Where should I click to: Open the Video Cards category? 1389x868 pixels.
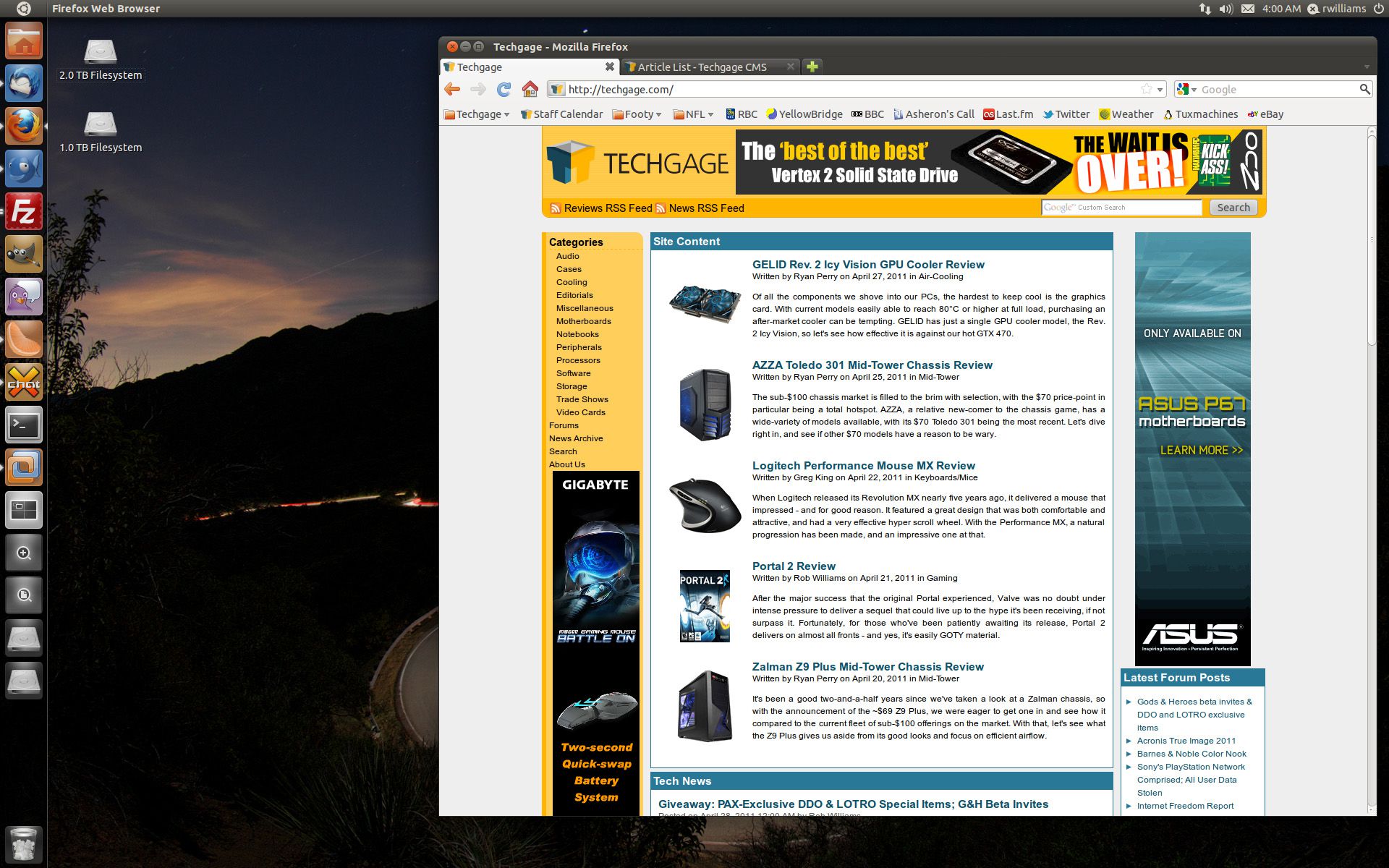[x=581, y=412]
